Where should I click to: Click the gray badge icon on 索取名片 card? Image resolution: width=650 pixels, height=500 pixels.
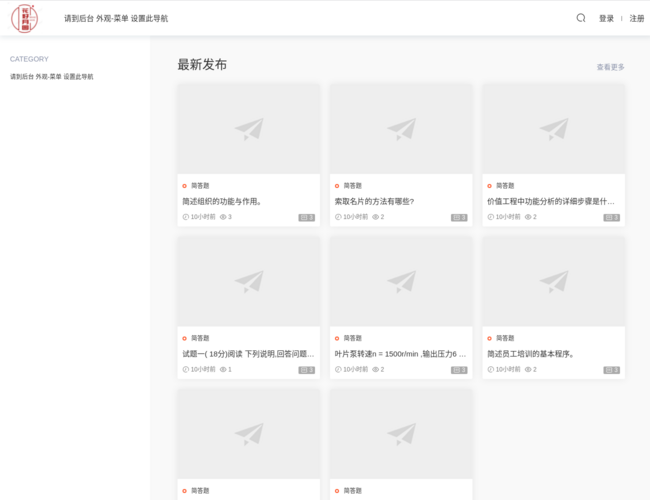coord(459,217)
